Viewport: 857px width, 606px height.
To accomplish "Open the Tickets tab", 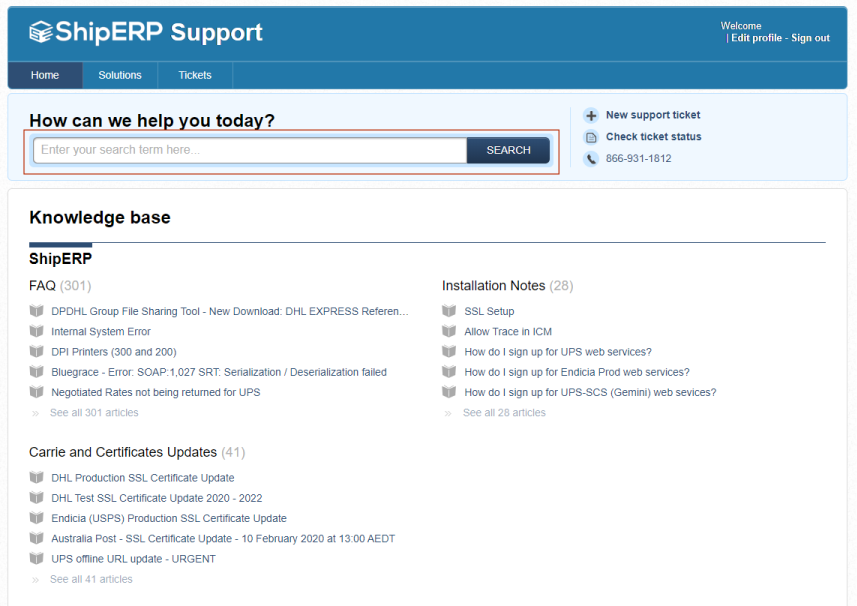I will tap(194, 75).
